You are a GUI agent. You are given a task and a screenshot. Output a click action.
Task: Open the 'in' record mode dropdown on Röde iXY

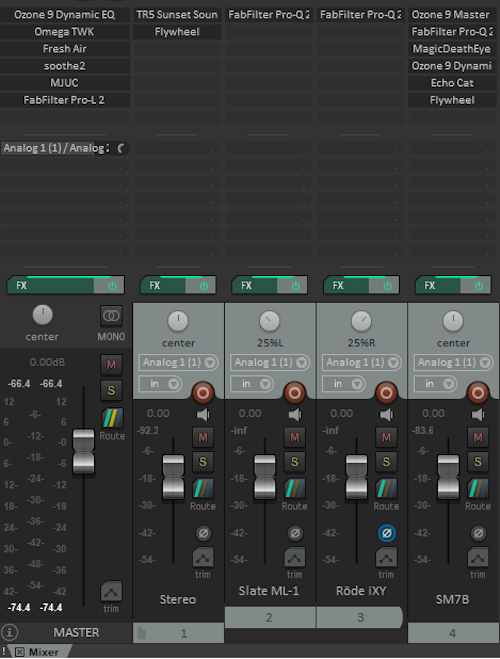click(x=343, y=384)
